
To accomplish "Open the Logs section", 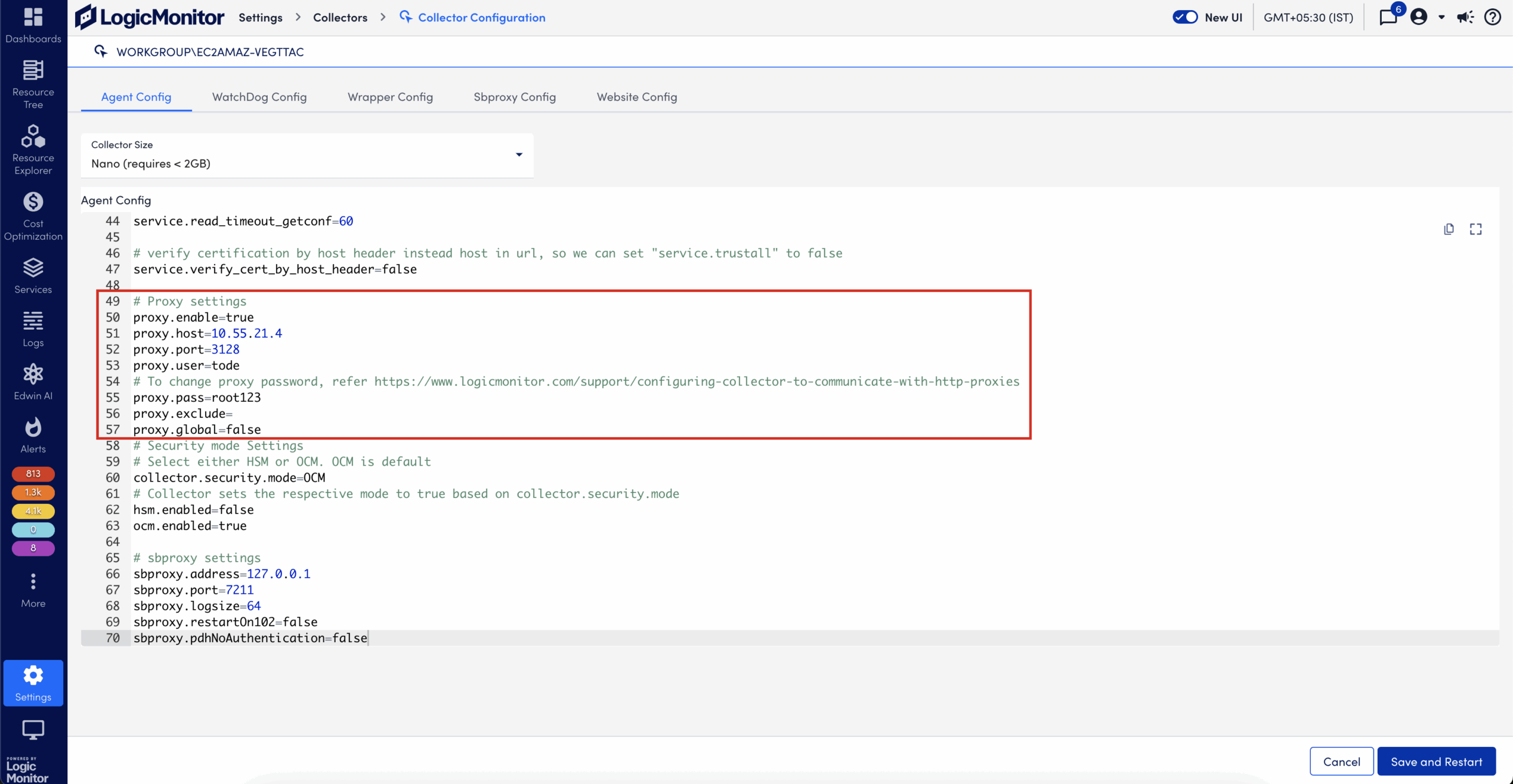I will (33, 328).
